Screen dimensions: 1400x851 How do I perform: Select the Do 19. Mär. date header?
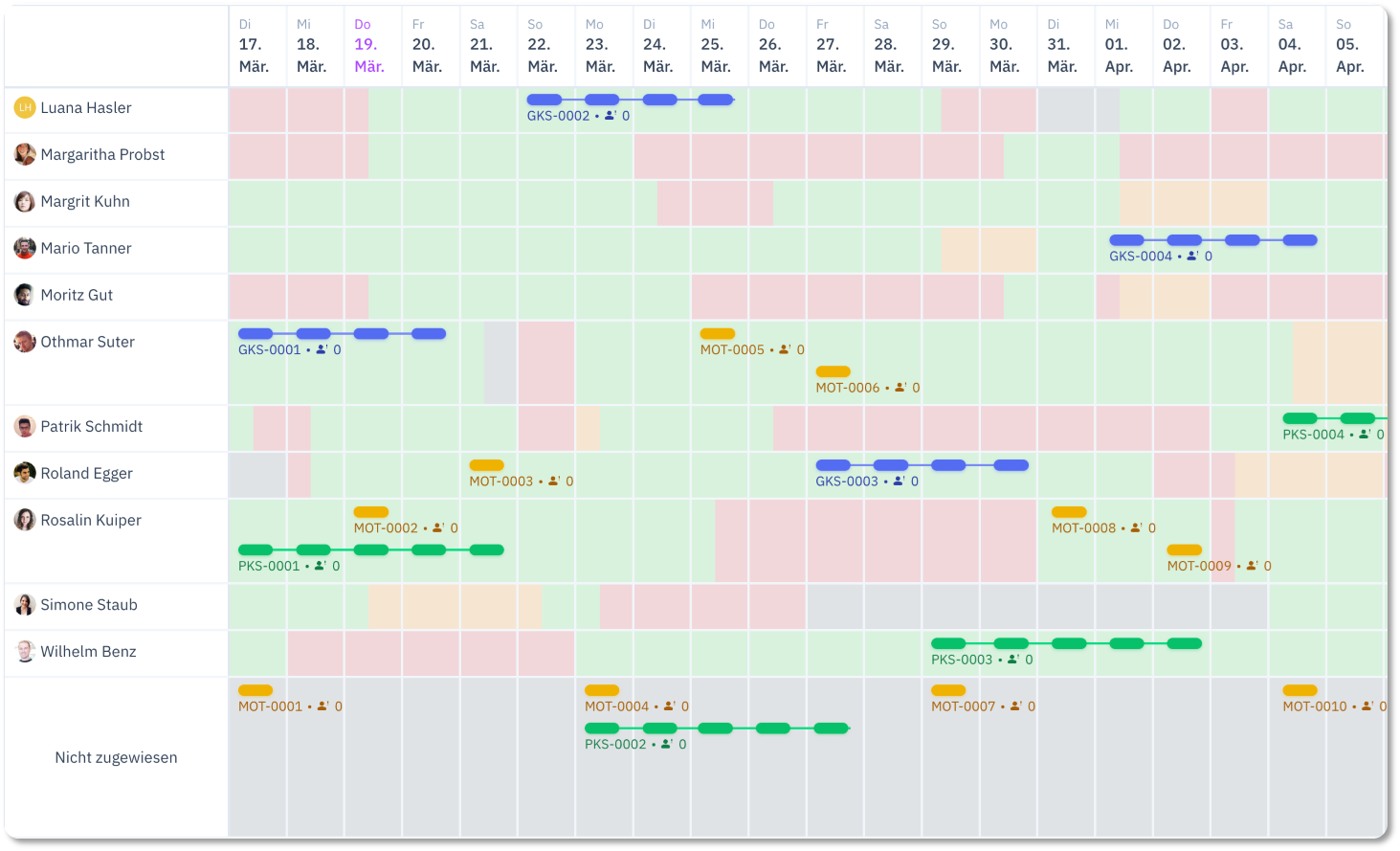pos(369,46)
